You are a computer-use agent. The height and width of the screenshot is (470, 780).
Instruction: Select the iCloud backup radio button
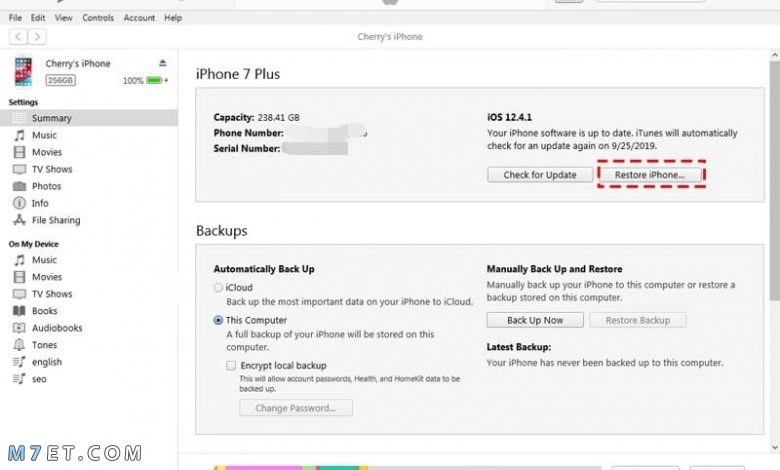[218, 287]
